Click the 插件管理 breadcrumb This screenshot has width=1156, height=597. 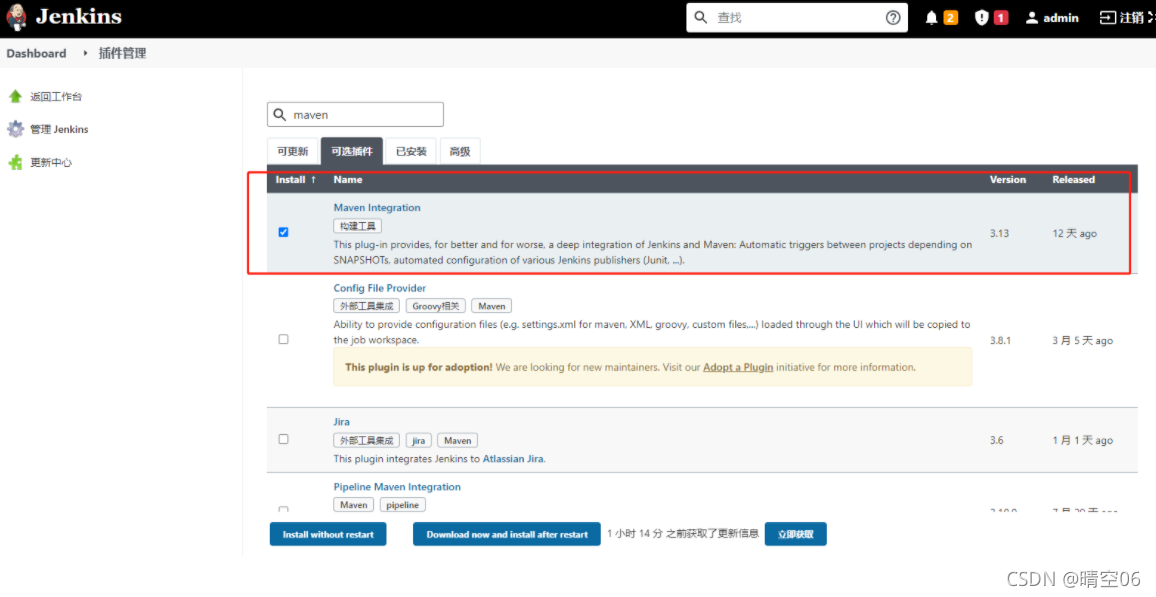click(122, 53)
